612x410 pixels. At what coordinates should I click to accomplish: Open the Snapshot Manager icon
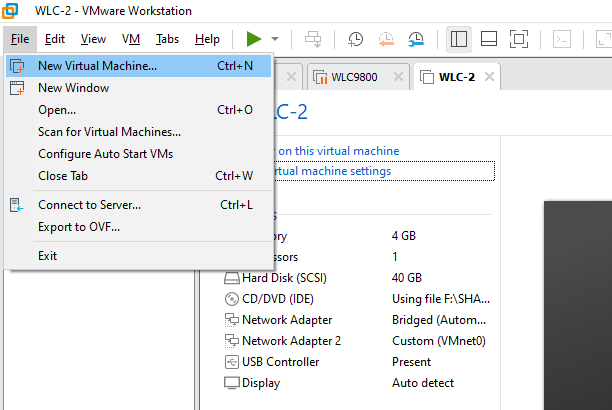pyautogui.click(x=416, y=39)
